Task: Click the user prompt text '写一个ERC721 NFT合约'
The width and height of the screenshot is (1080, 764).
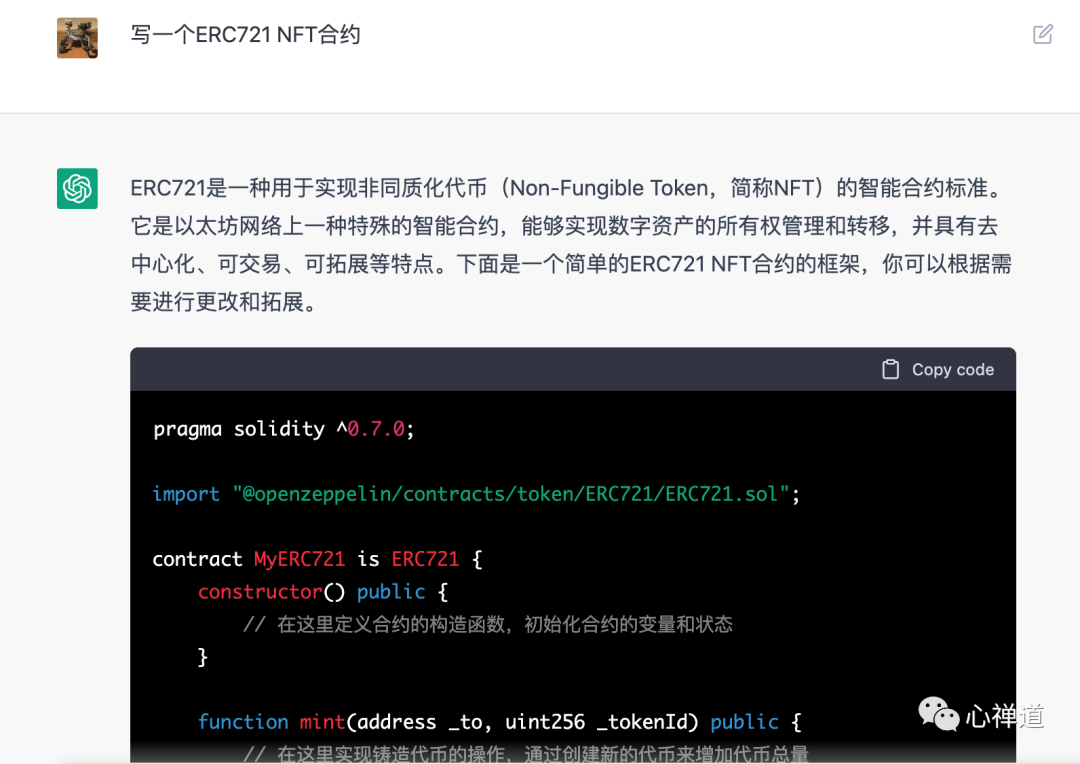Action: (245, 34)
